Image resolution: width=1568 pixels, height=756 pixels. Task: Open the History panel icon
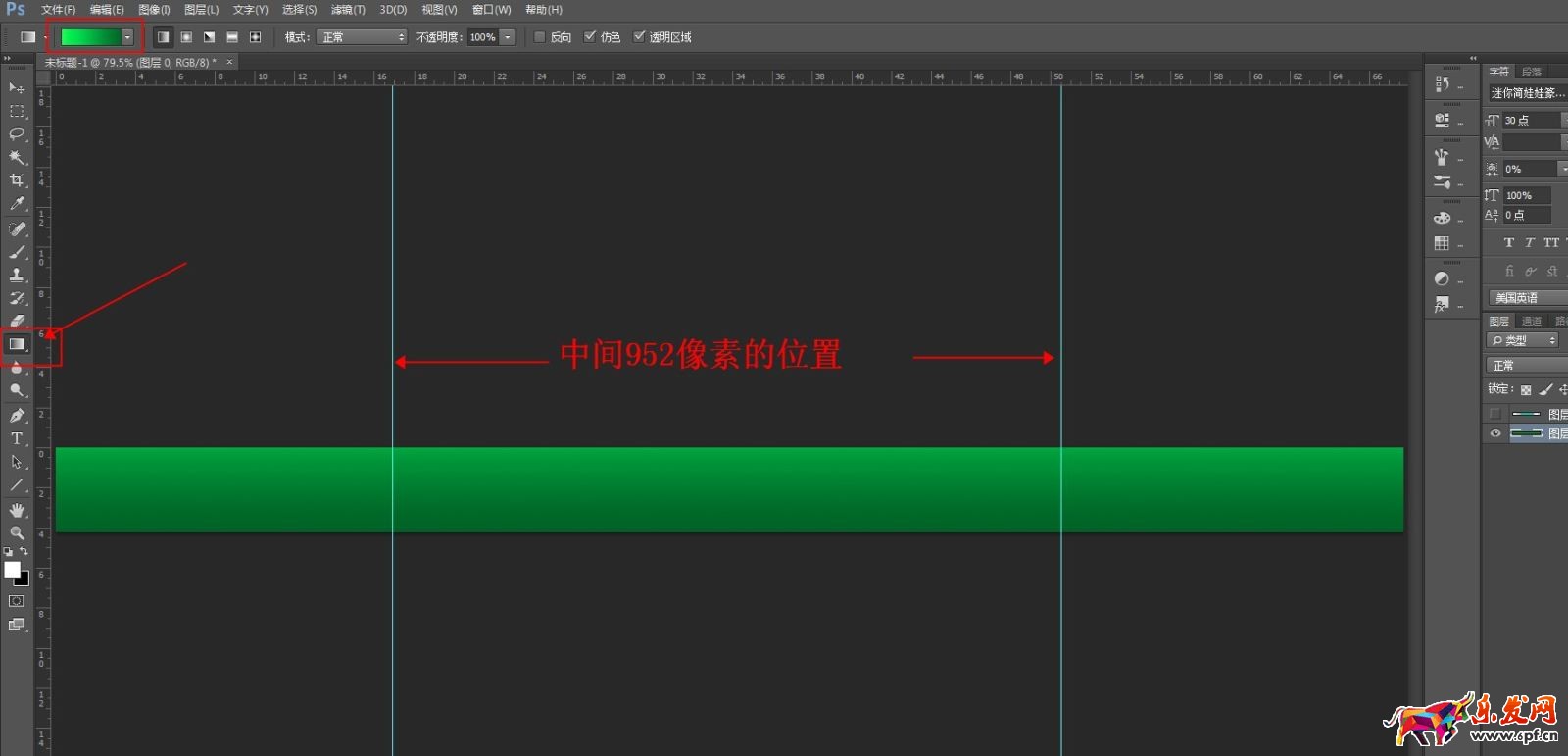1442,84
